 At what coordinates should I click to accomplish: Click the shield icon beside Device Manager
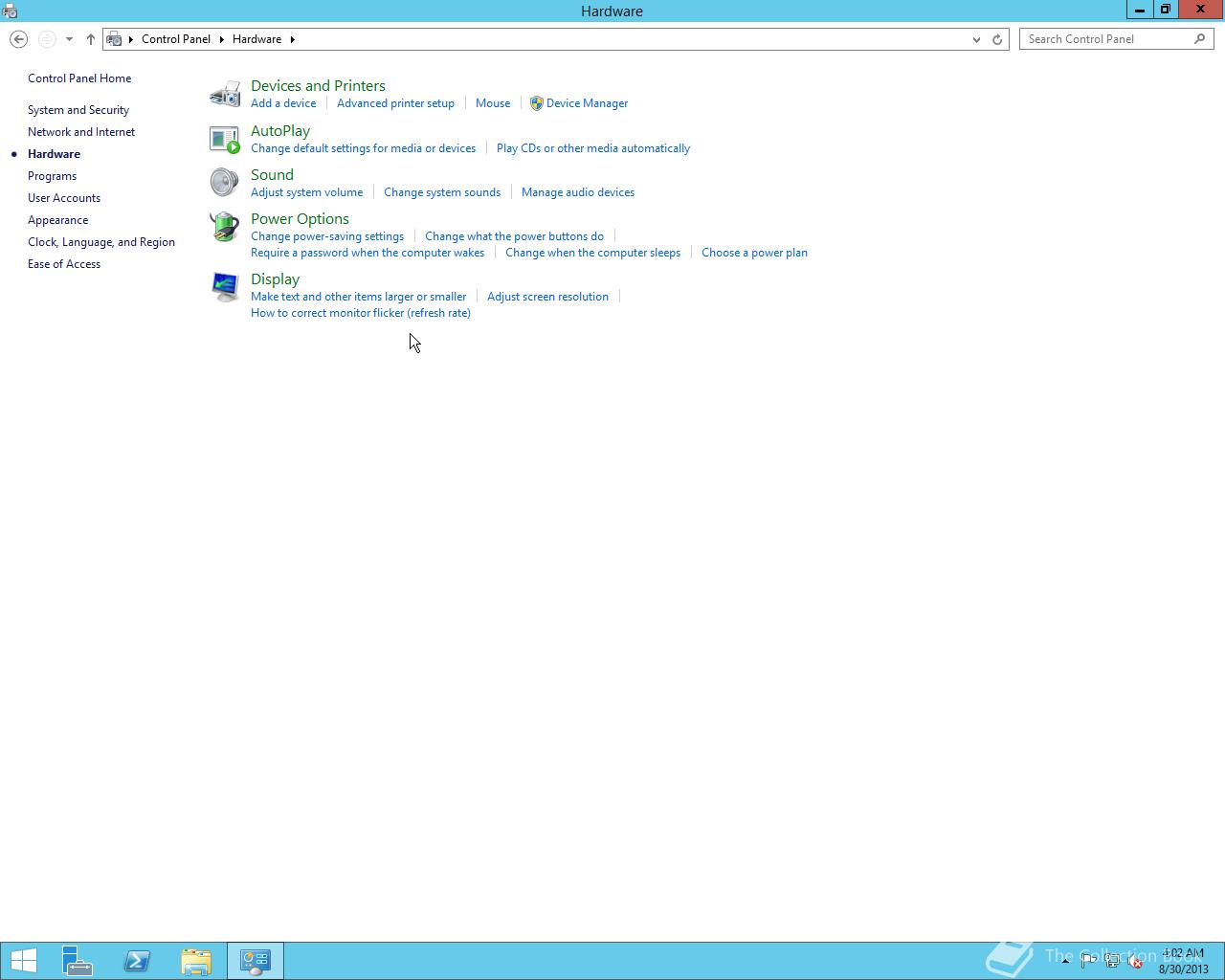[536, 103]
